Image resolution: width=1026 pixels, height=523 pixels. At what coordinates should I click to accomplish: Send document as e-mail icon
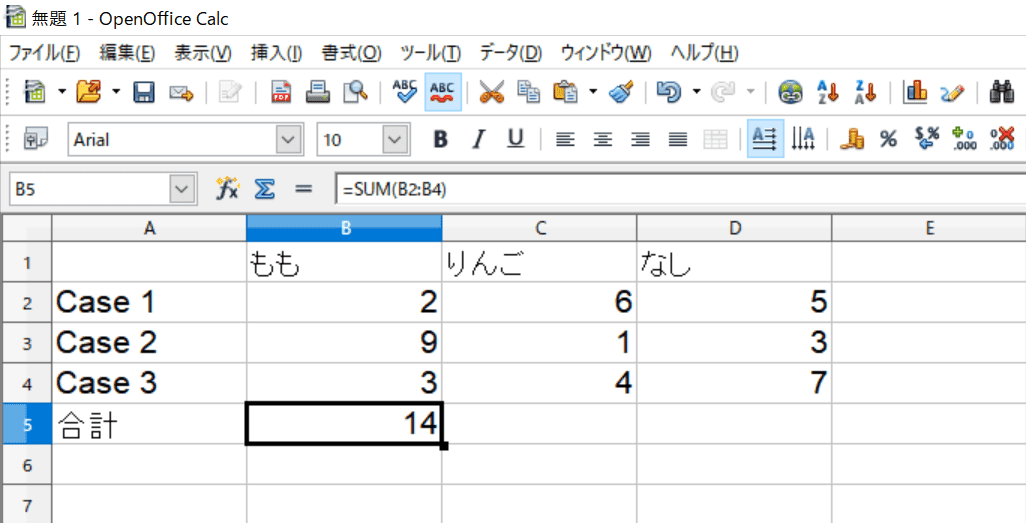tap(181, 93)
